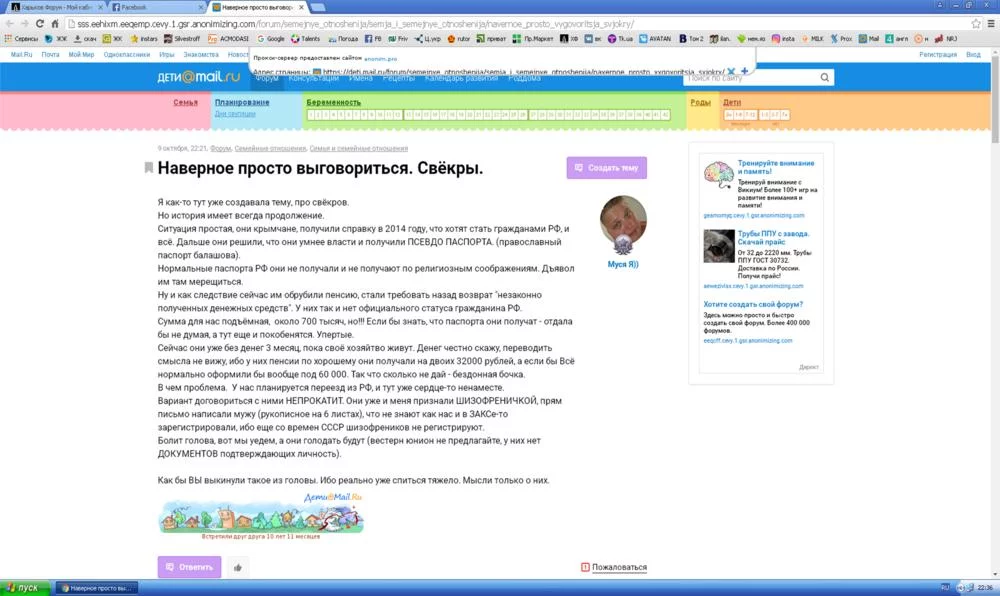Open the FB bookmark in bookmarks bar
1000x596 pixels.
pyautogui.click(x=373, y=39)
